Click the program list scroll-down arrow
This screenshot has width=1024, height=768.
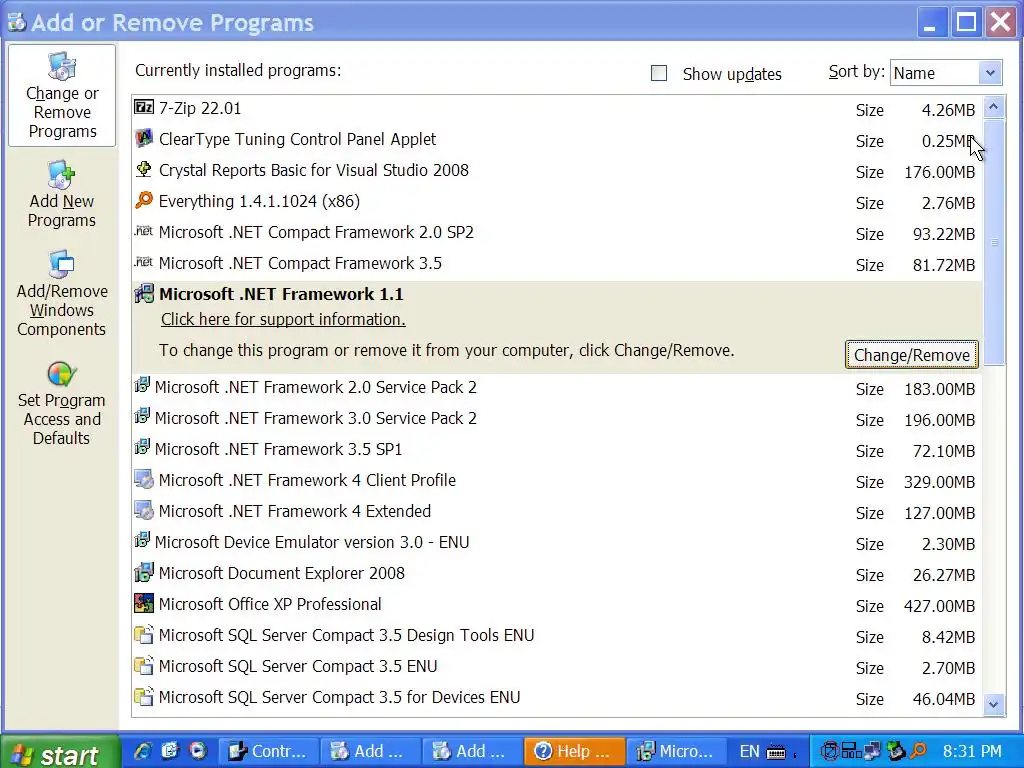pos(993,704)
